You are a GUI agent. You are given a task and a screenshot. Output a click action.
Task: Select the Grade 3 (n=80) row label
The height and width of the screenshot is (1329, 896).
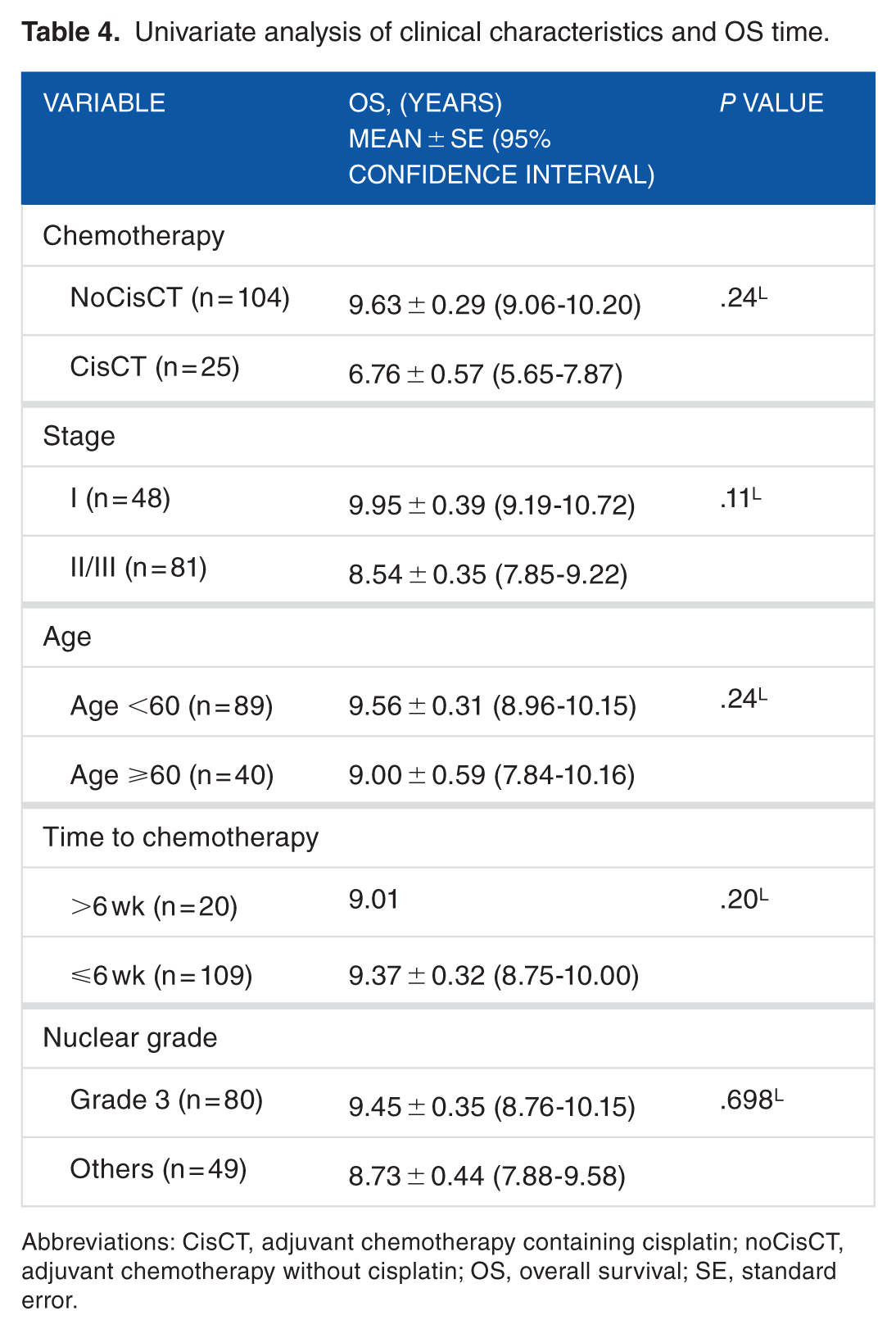coord(167,1100)
